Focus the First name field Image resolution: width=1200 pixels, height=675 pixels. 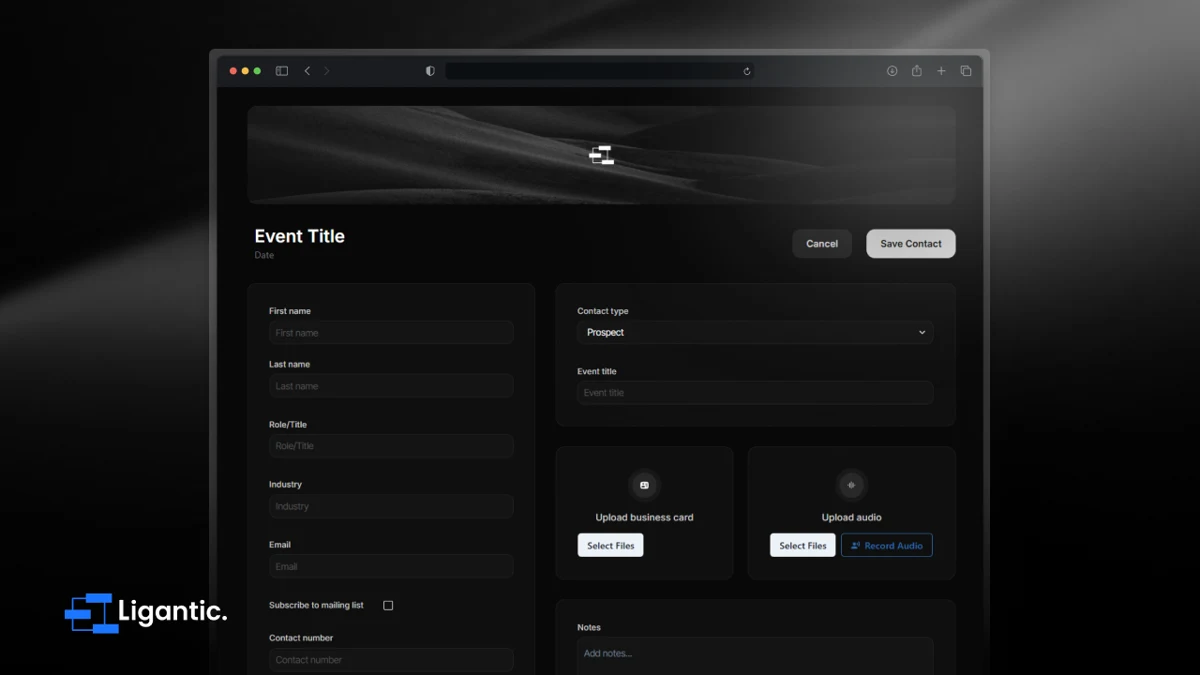(391, 332)
